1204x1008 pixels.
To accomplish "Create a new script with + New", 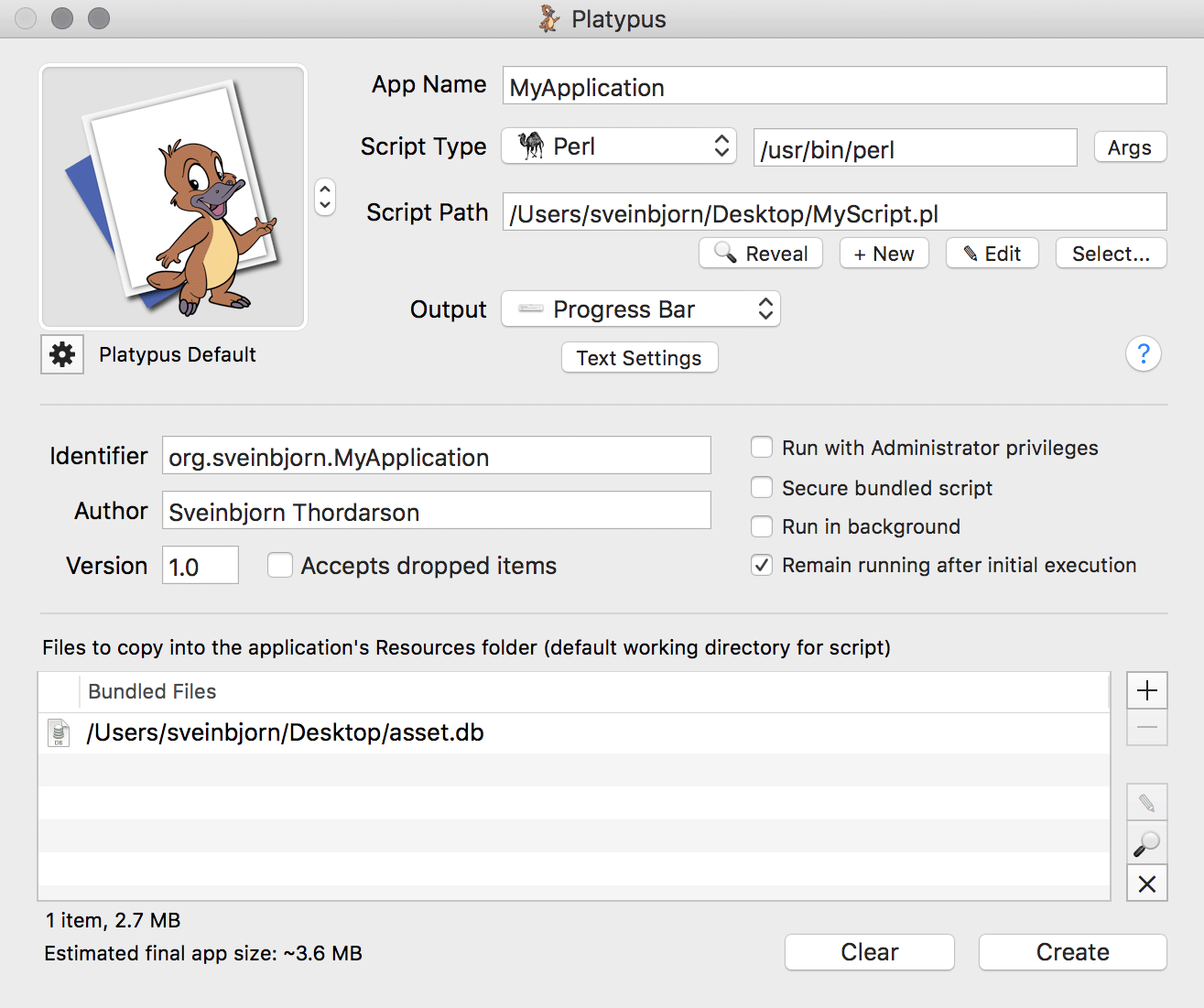I will 884,254.
